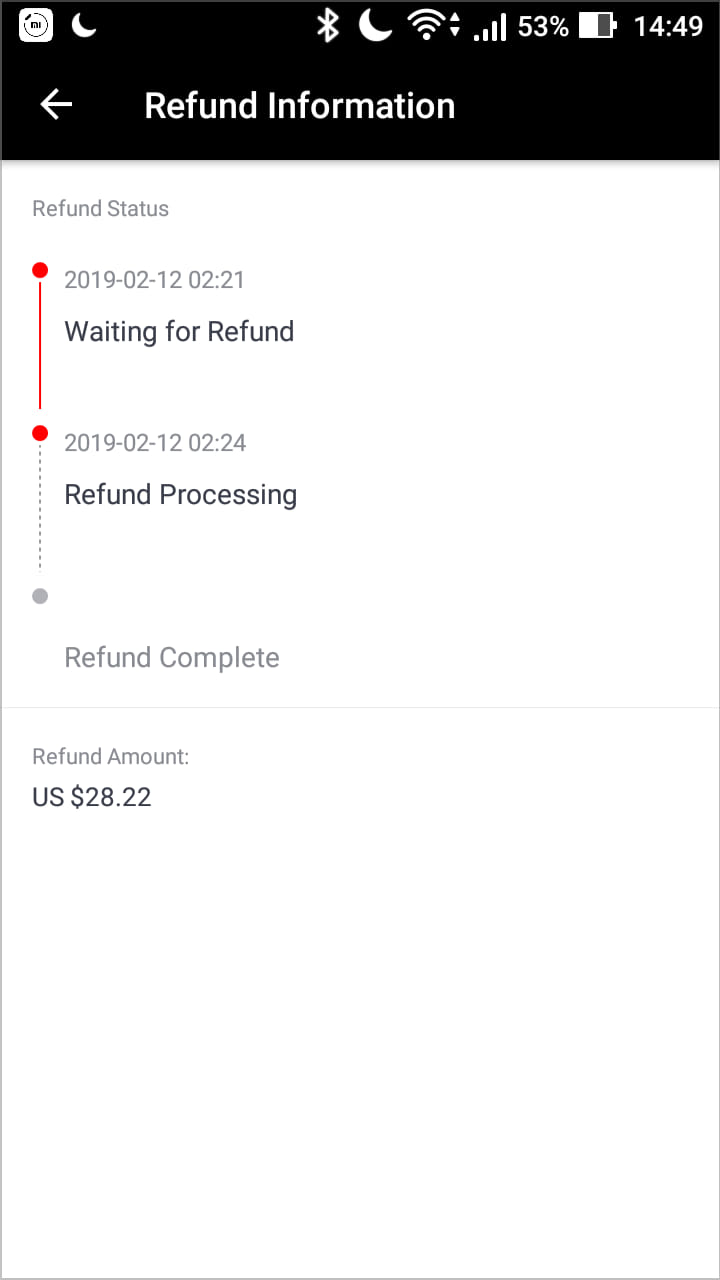Tap the battery status icon

[x=597, y=26]
